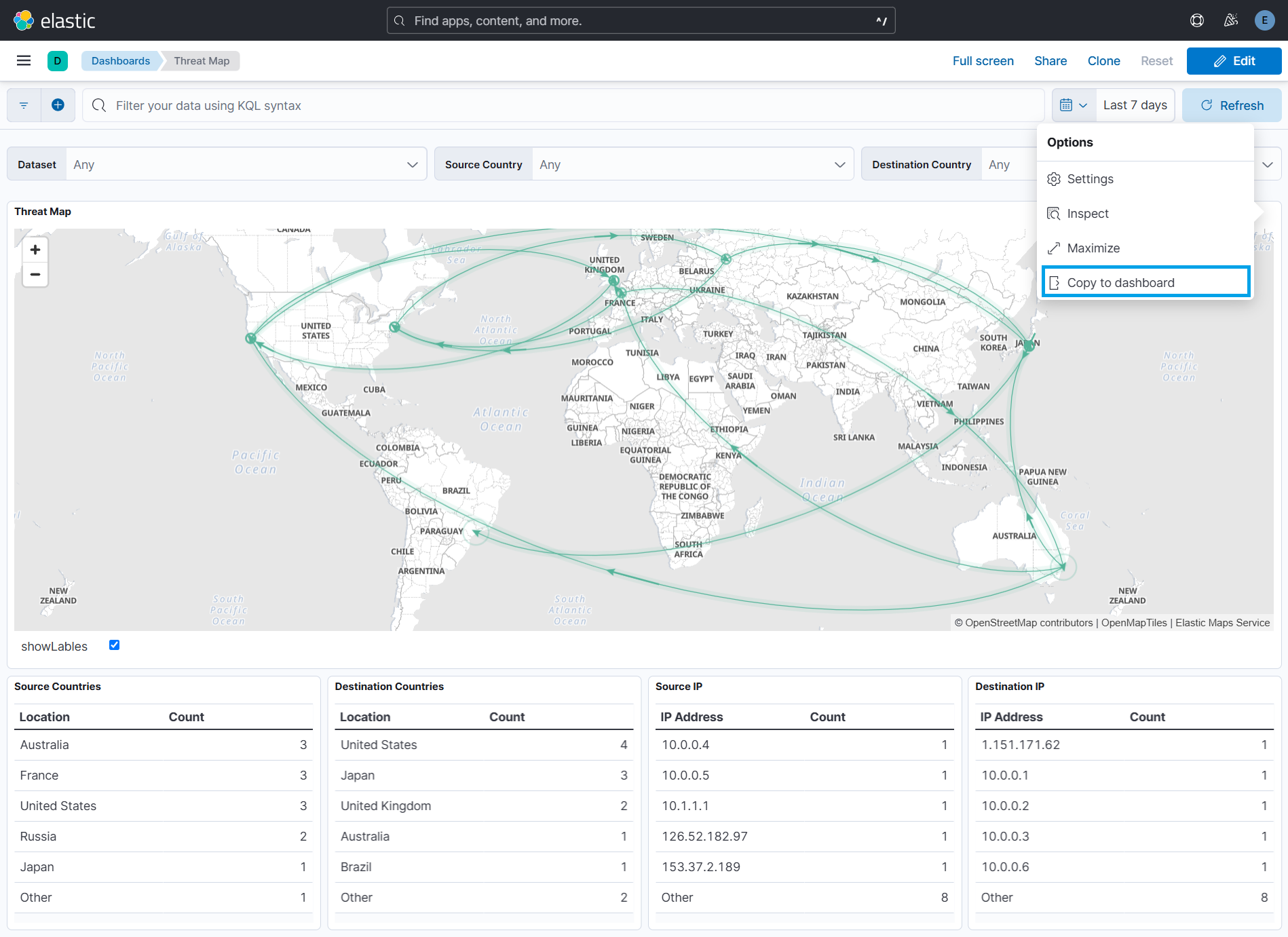The image size is (1288, 937).
Task: Click the add filter plus icon
Action: click(x=58, y=105)
